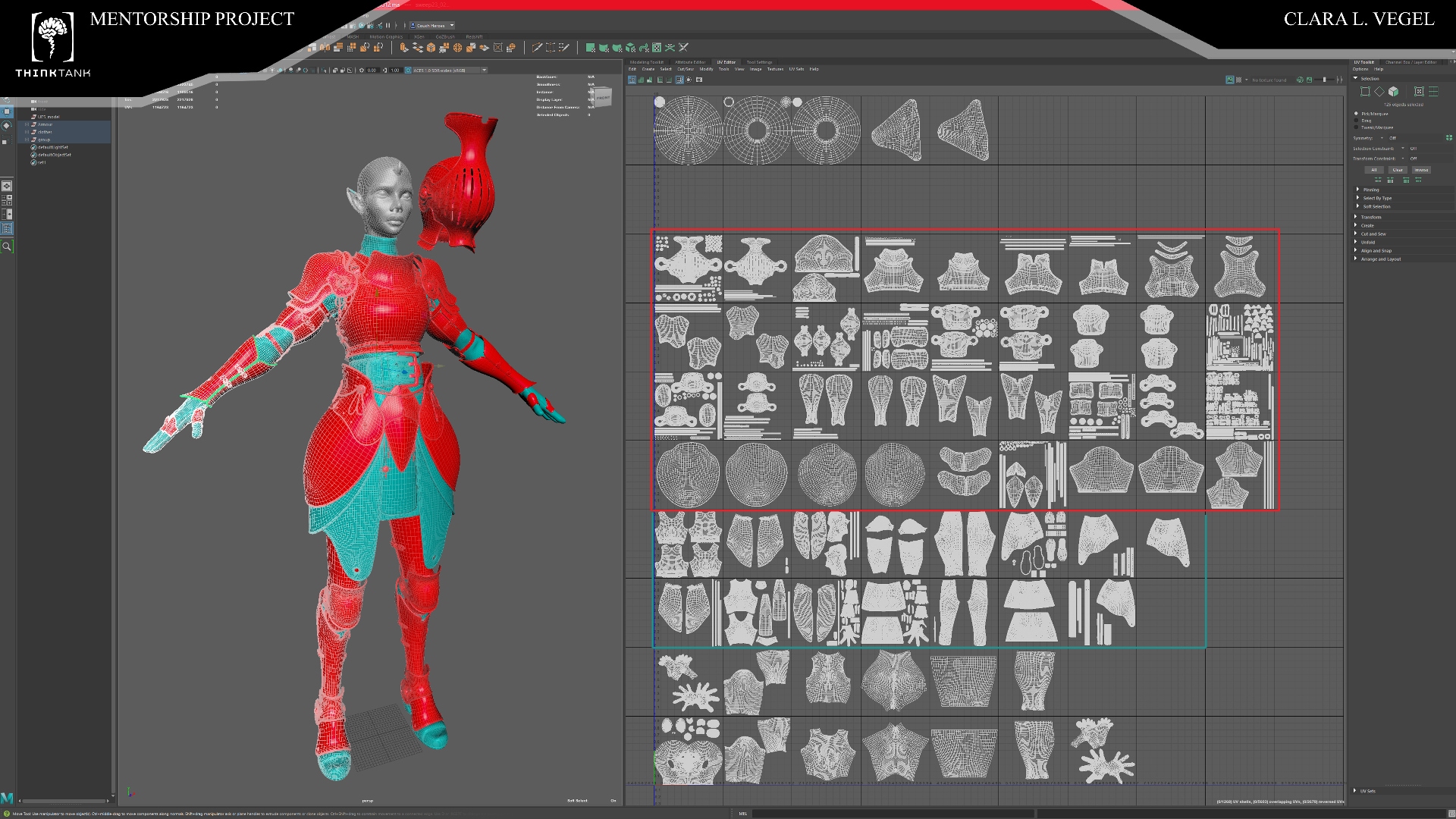Expand the Cut and Sew section
Image resolution: width=1456 pixels, height=819 pixels.
(1373, 234)
